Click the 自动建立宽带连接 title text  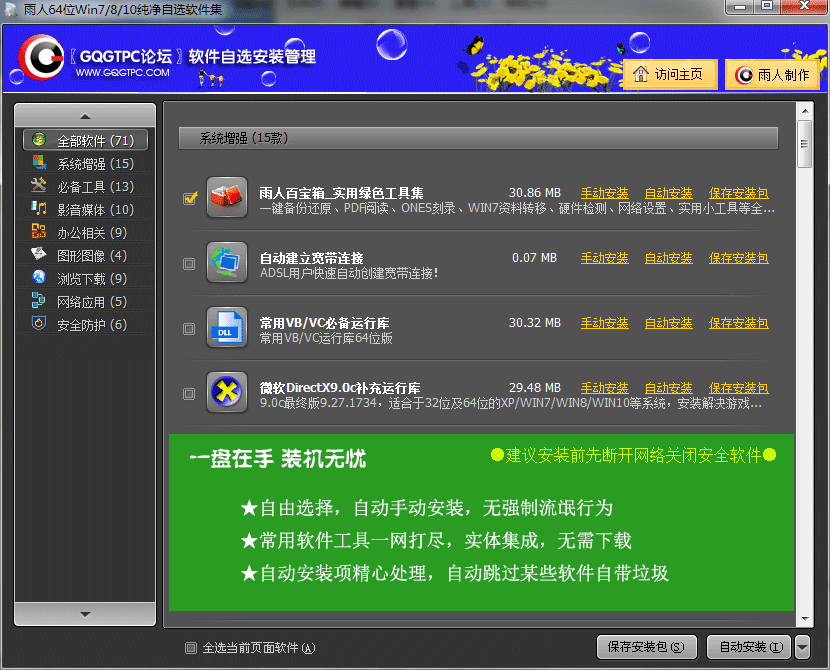click(312, 258)
